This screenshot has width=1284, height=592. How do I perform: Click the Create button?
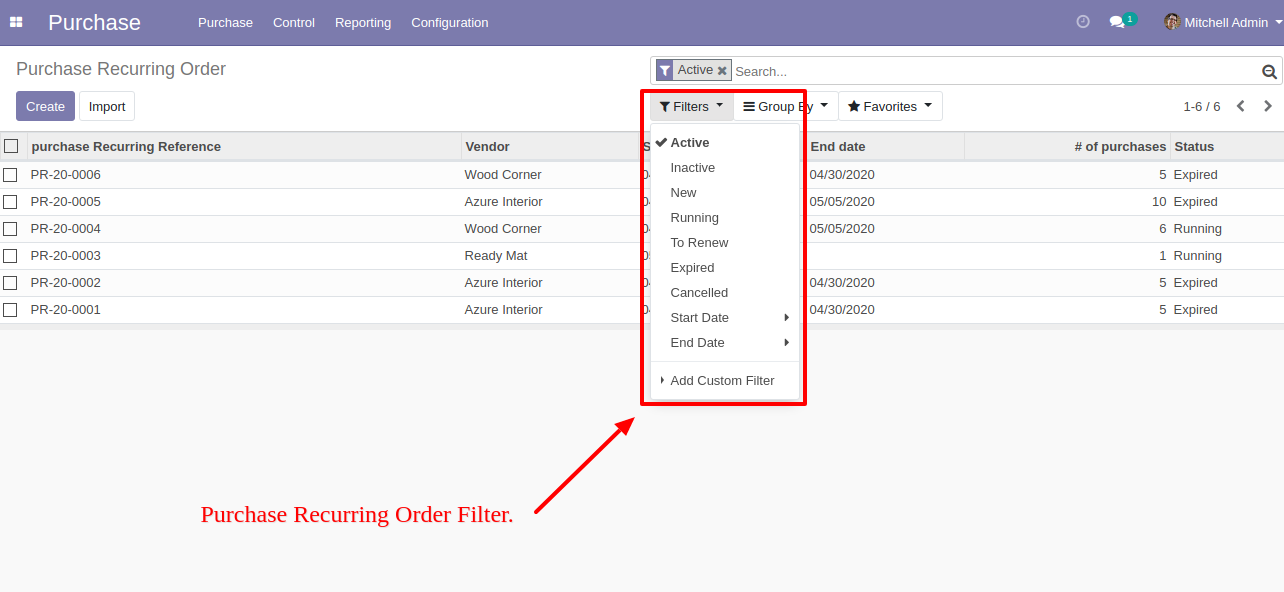[45, 106]
